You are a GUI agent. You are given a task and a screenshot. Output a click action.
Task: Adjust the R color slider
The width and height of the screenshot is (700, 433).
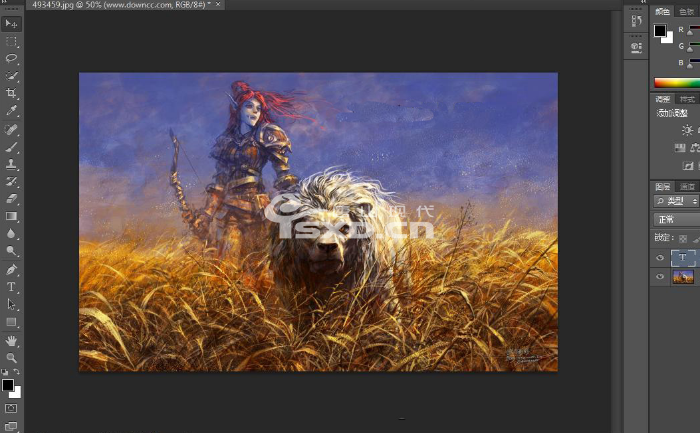[690, 33]
